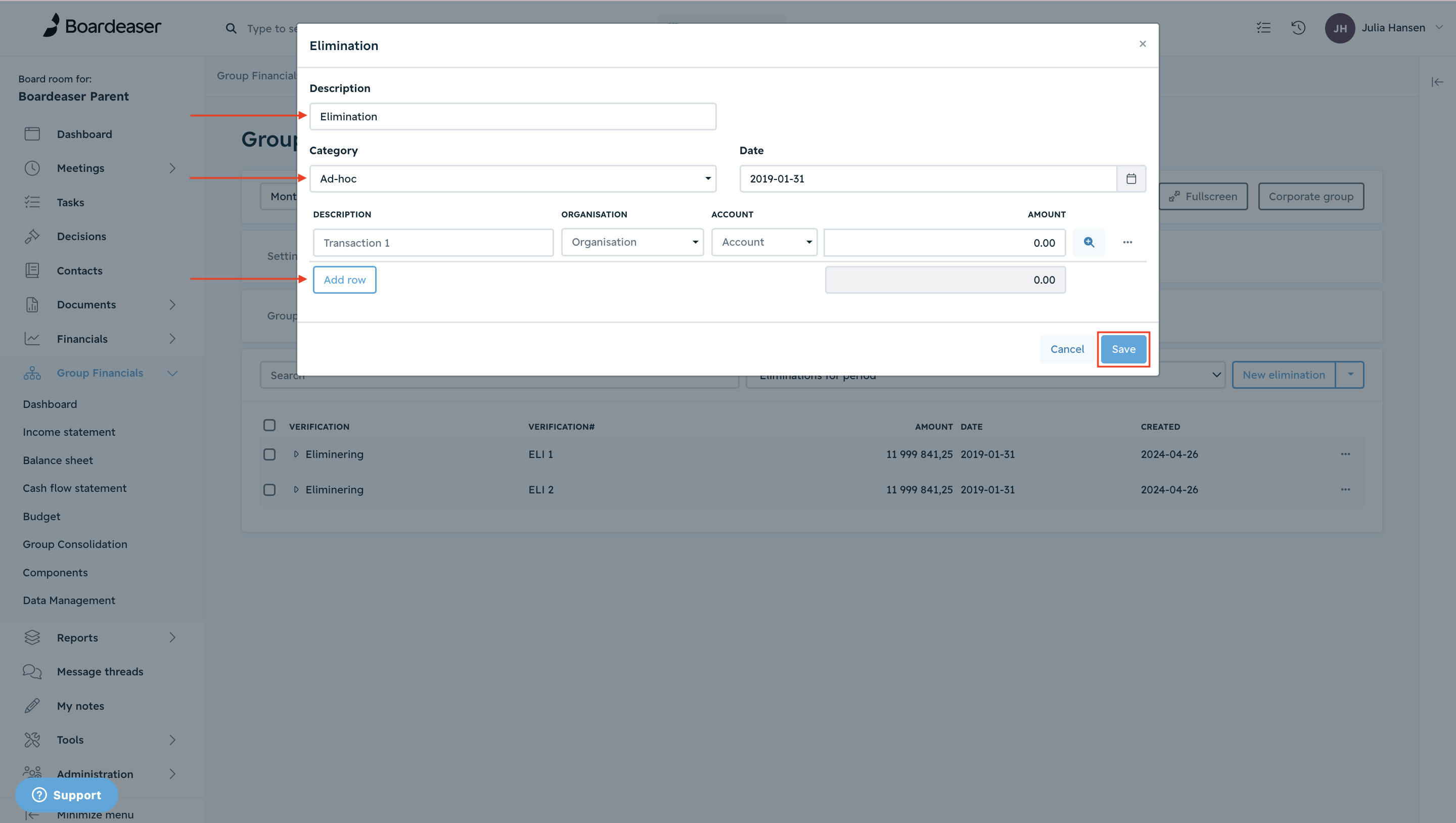The image size is (1456, 823).
Task: Check the ELI 2 row checkbox
Action: tap(269, 489)
